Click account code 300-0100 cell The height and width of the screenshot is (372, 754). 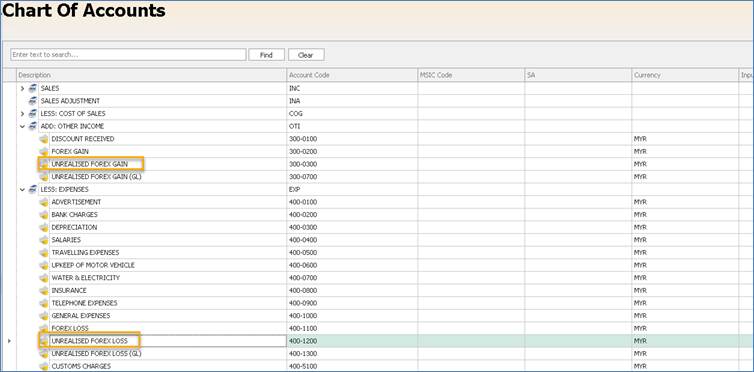[352, 139]
